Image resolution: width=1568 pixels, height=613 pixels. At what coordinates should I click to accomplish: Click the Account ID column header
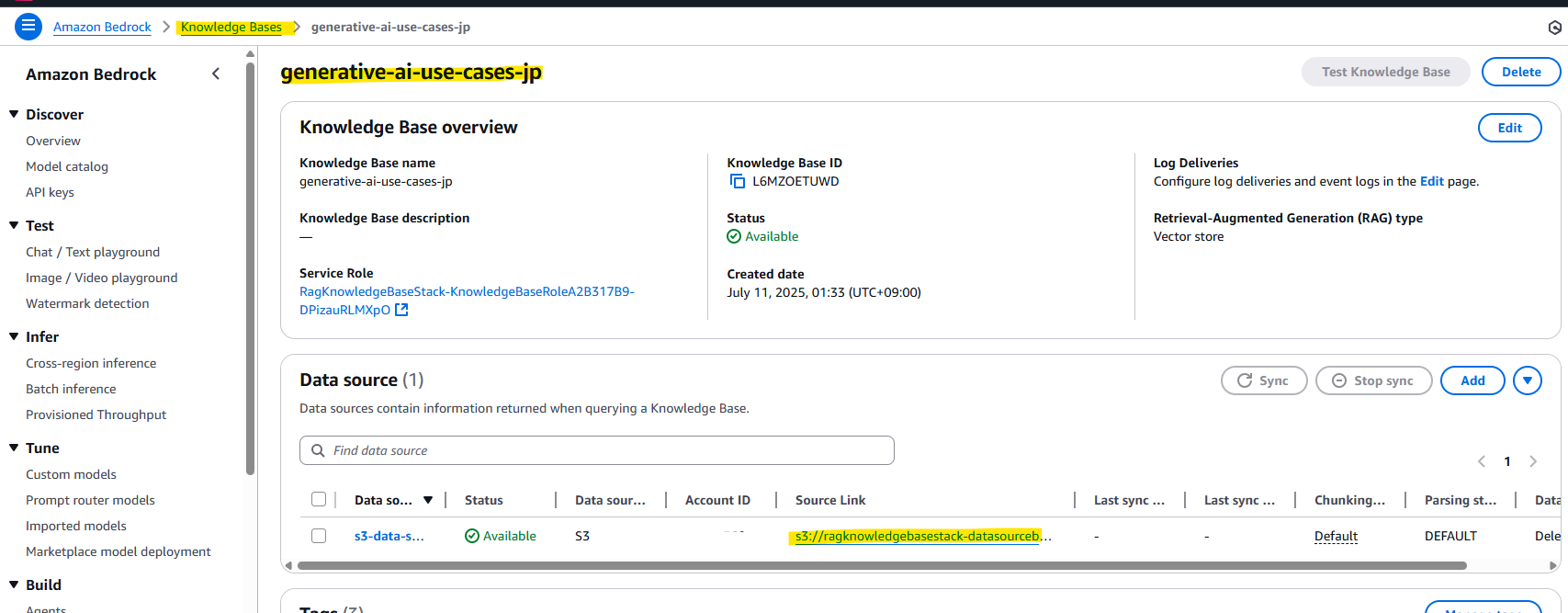tap(717, 500)
